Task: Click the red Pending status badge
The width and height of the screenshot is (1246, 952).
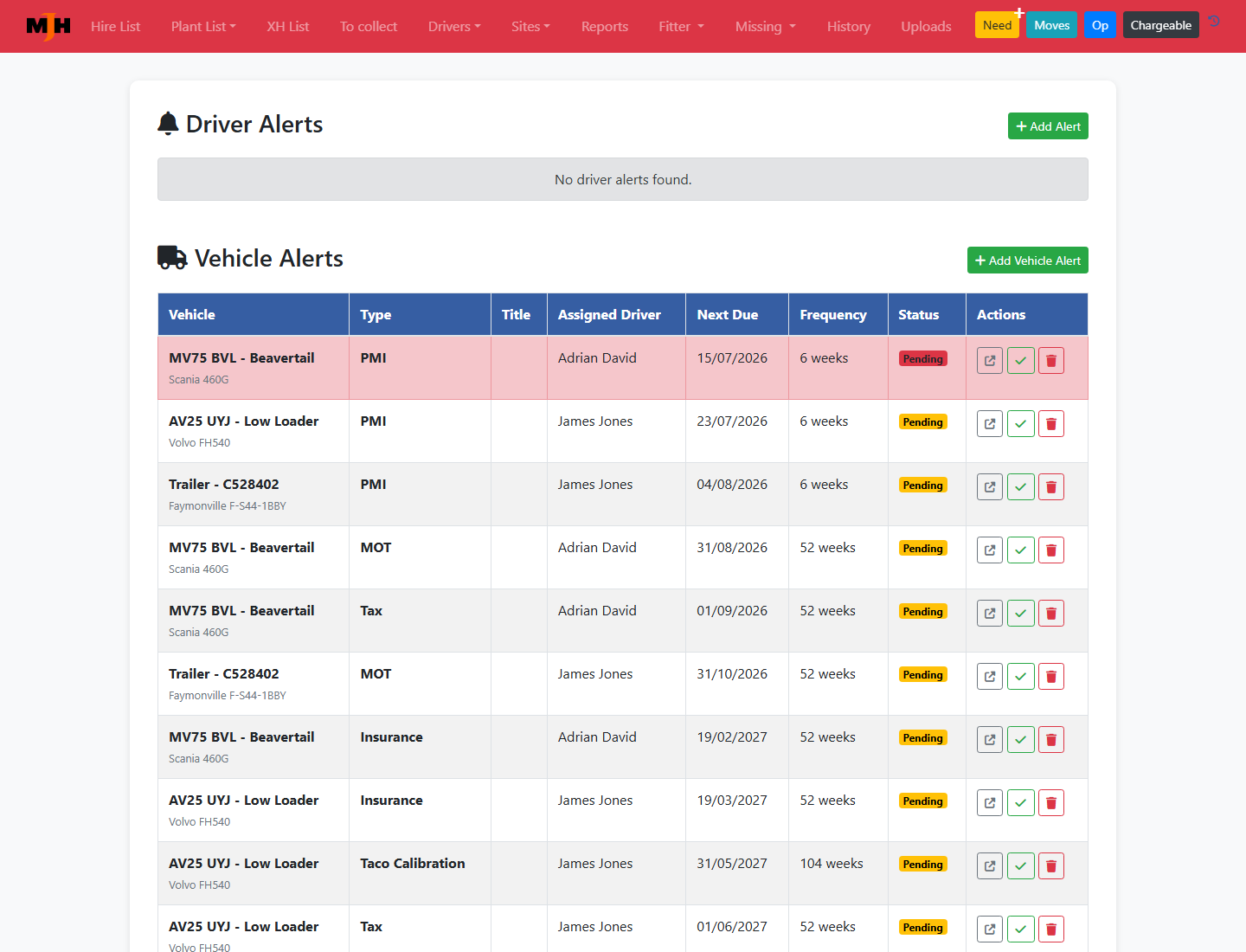Action: 923,359
